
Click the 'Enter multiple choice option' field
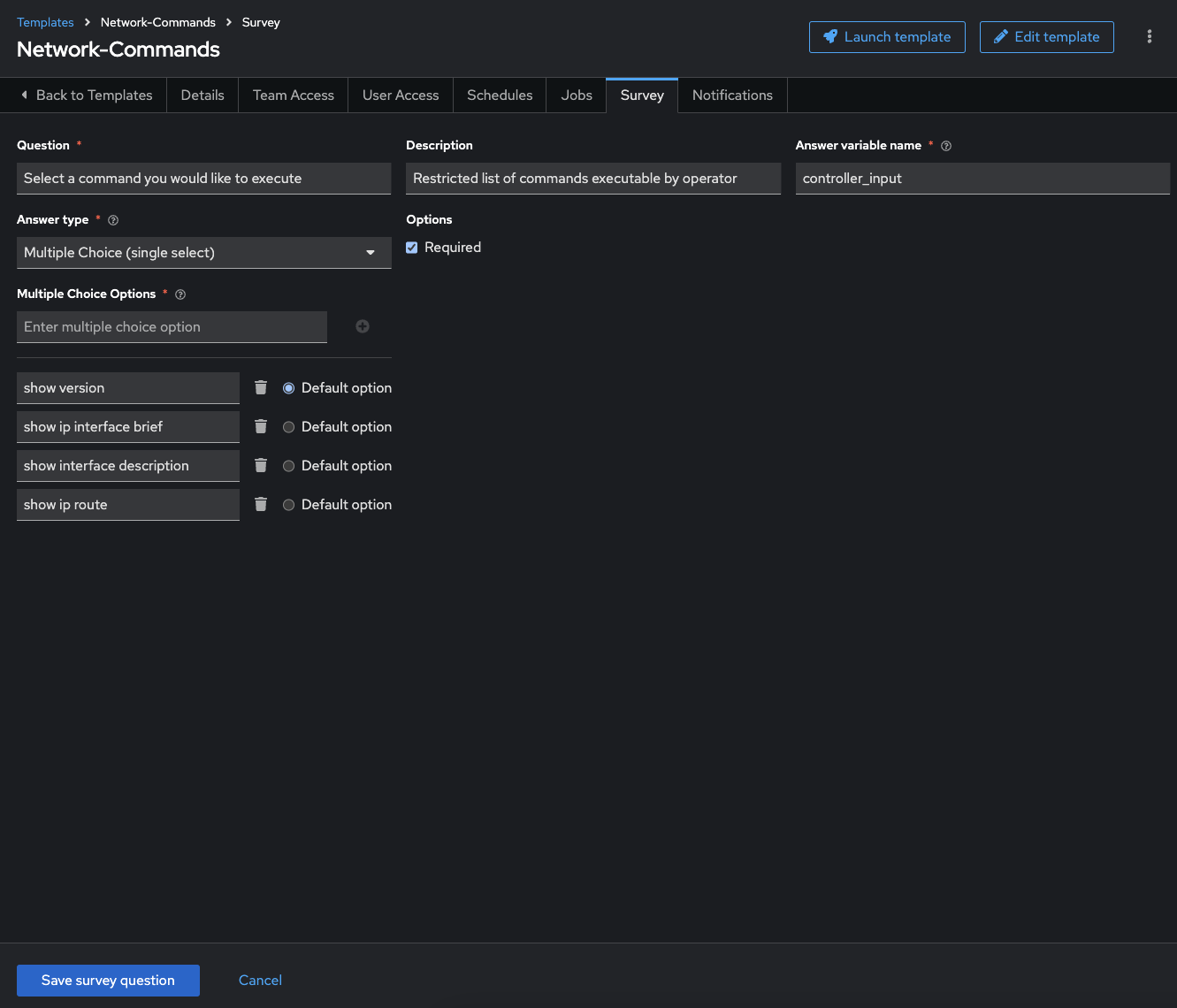point(172,327)
